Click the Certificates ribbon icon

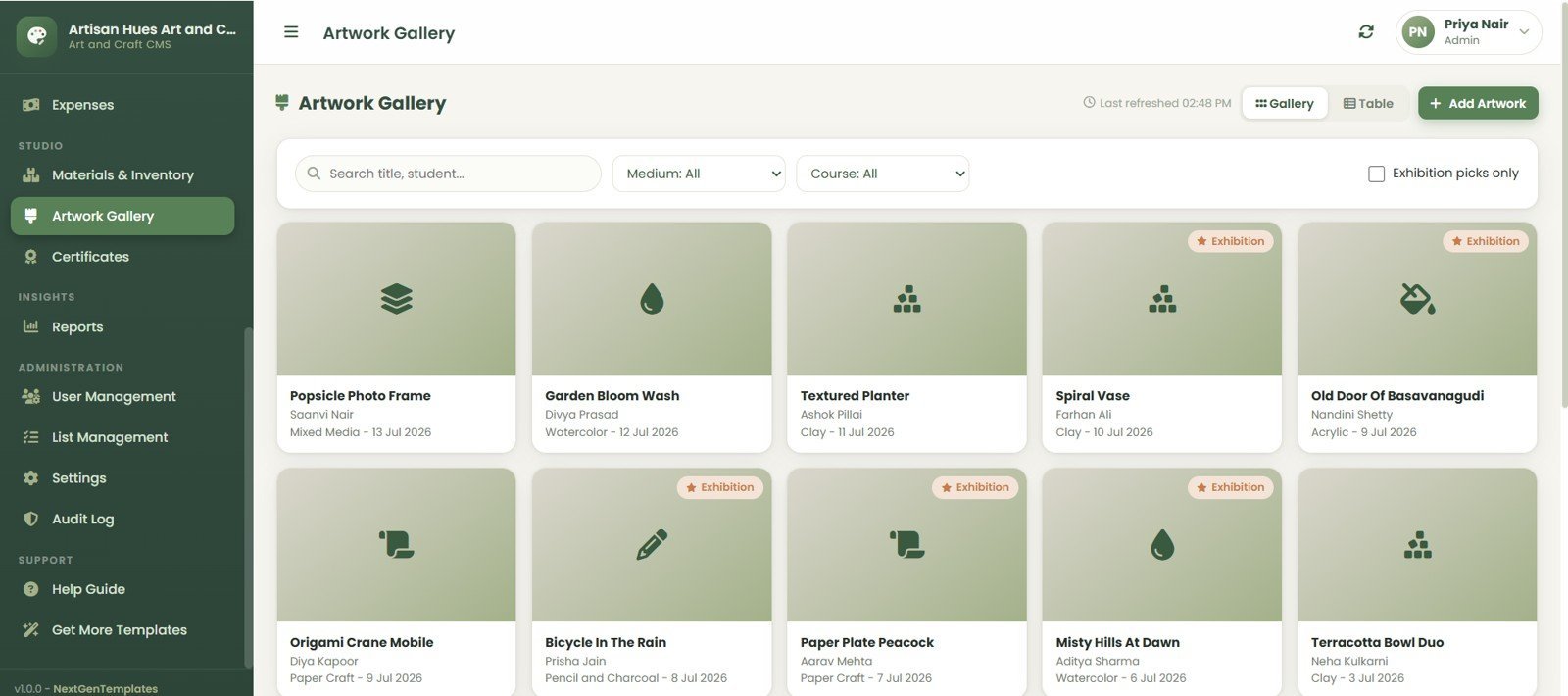click(31, 257)
